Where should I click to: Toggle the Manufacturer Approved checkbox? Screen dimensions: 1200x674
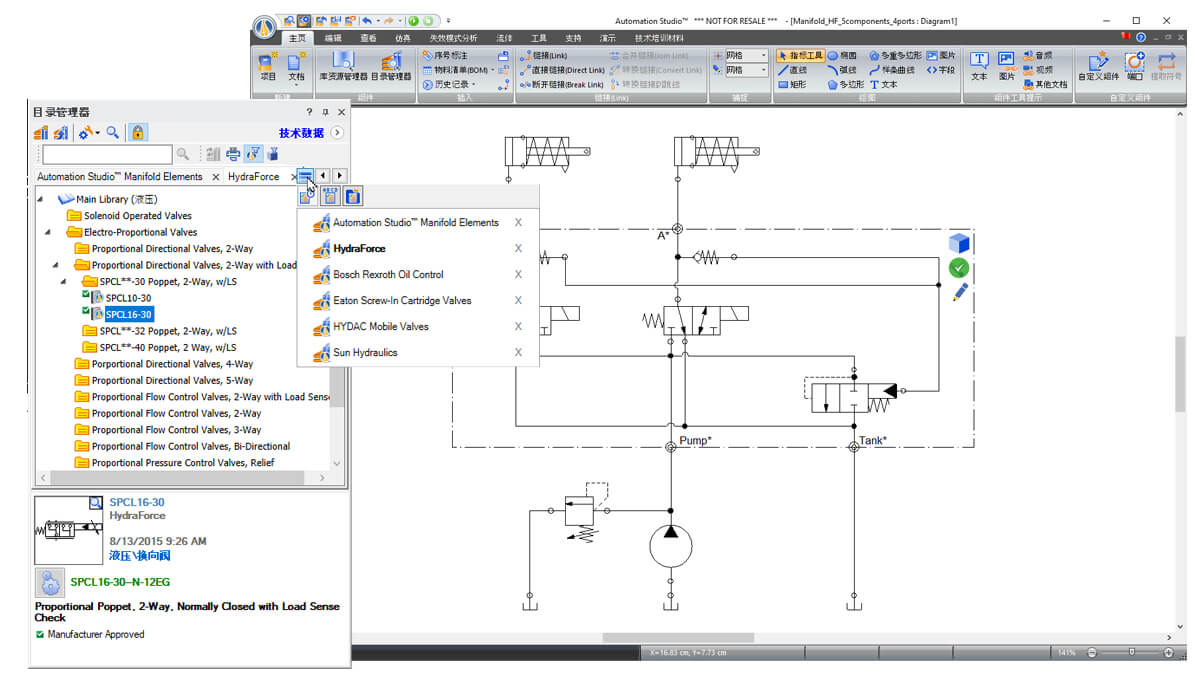[x=40, y=634]
